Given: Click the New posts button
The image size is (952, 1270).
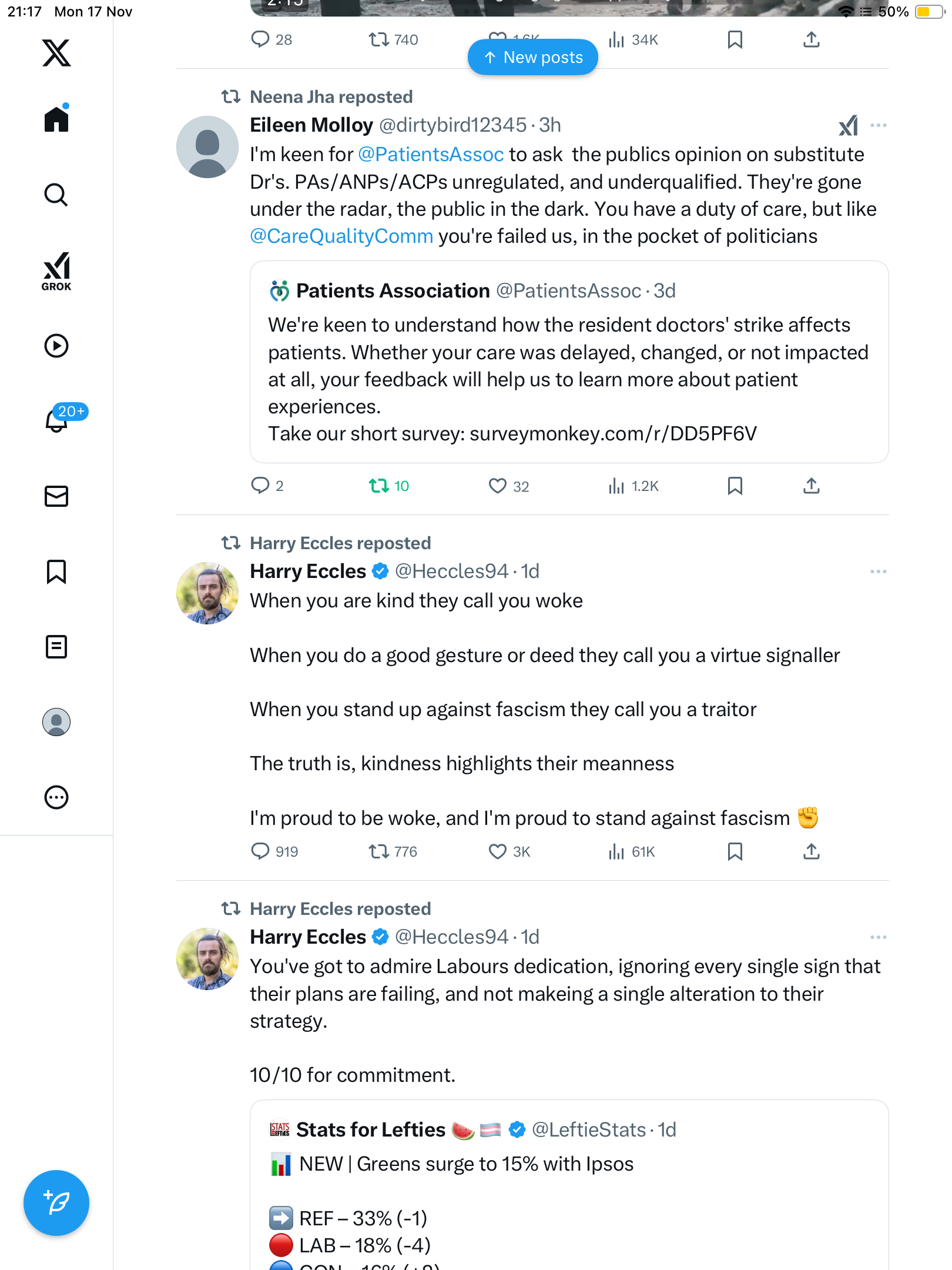Looking at the screenshot, I should (533, 58).
